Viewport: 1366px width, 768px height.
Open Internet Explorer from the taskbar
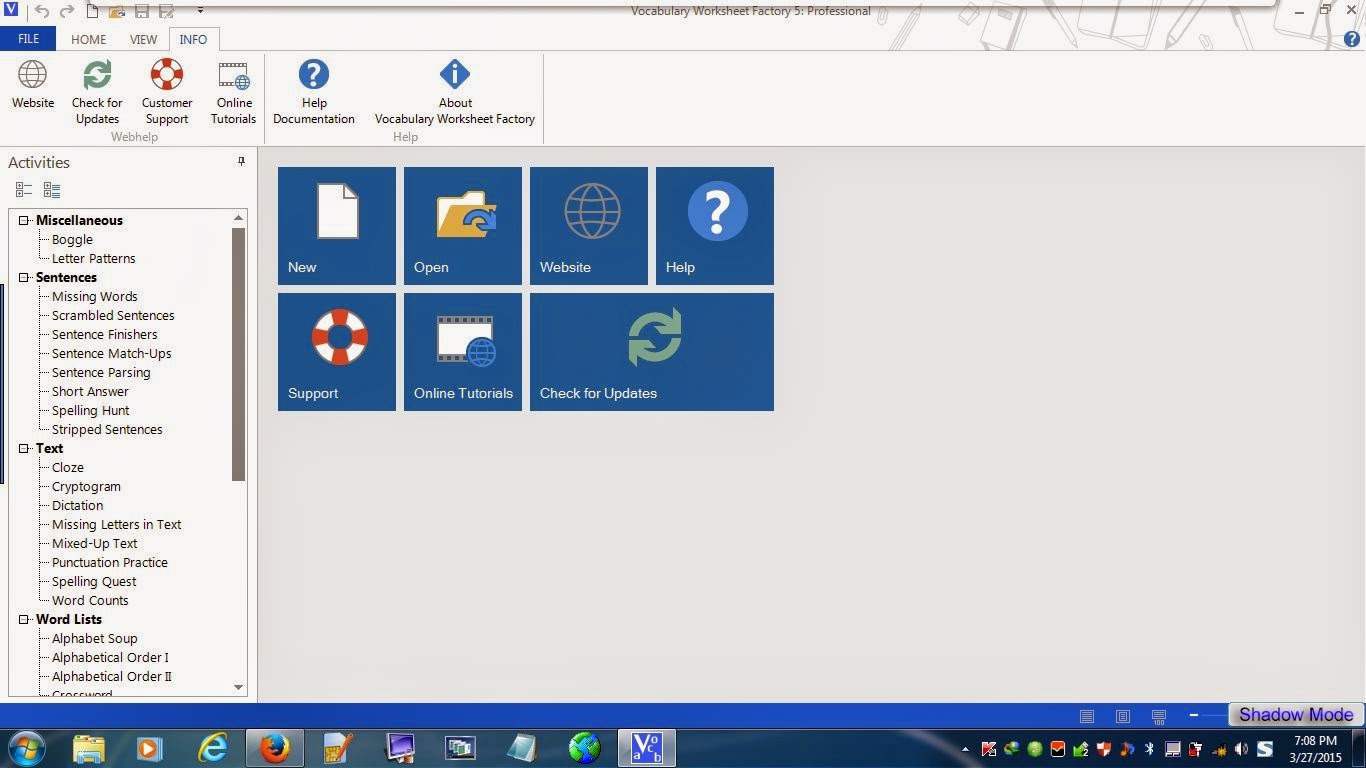tap(212, 747)
